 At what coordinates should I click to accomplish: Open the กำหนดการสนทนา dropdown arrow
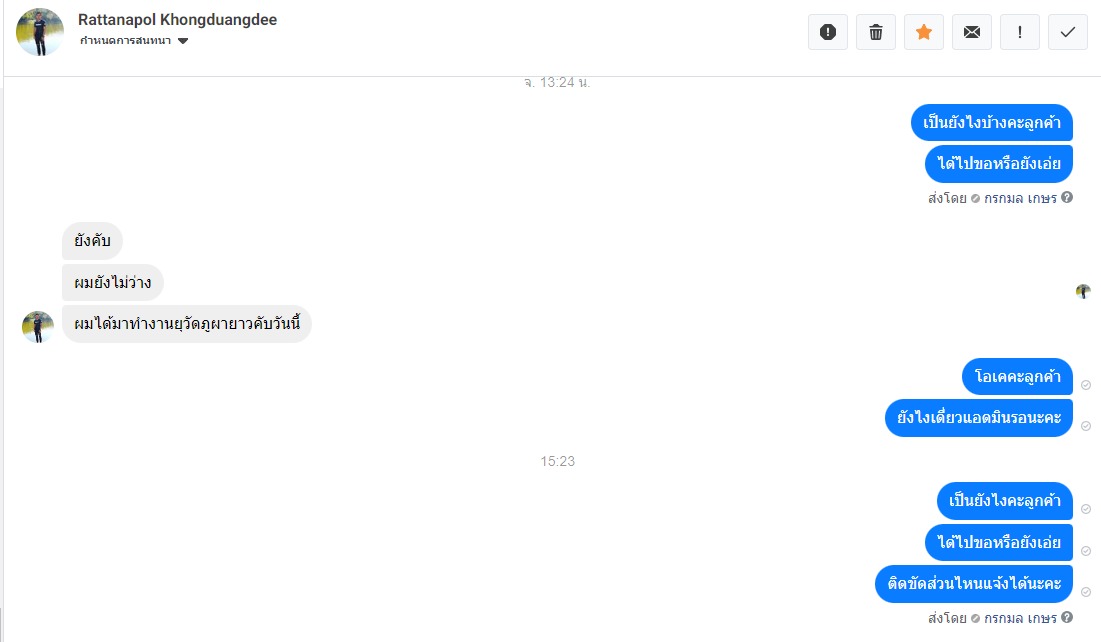[x=183, y=41]
